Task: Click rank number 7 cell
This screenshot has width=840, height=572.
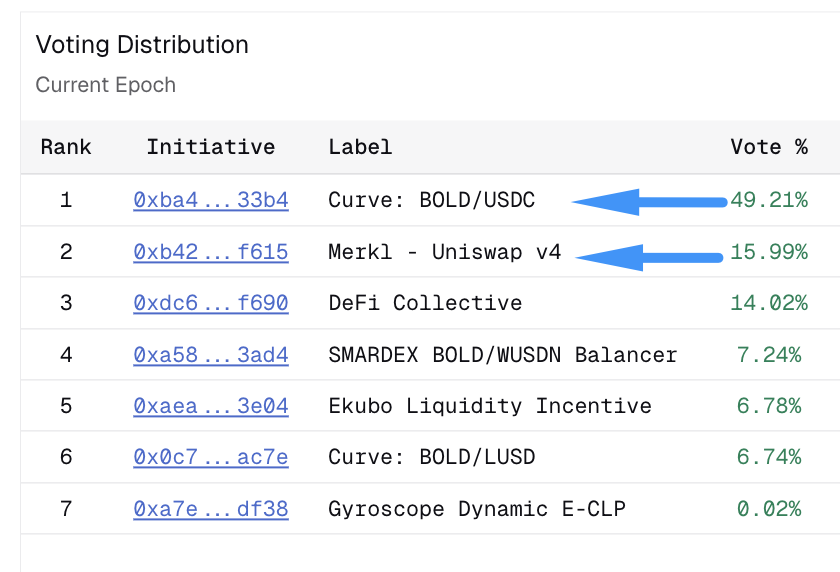Action: coord(66,509)
